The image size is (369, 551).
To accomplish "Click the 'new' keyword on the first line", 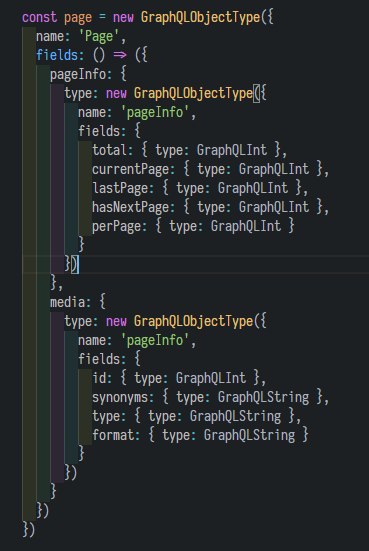I will (x=123, y=18).
